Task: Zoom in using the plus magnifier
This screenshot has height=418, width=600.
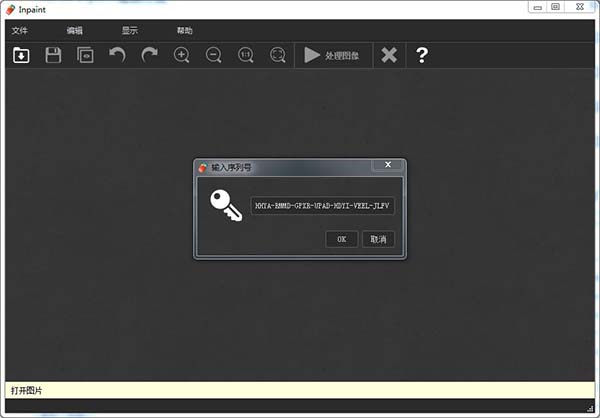Action: point(181,55)
